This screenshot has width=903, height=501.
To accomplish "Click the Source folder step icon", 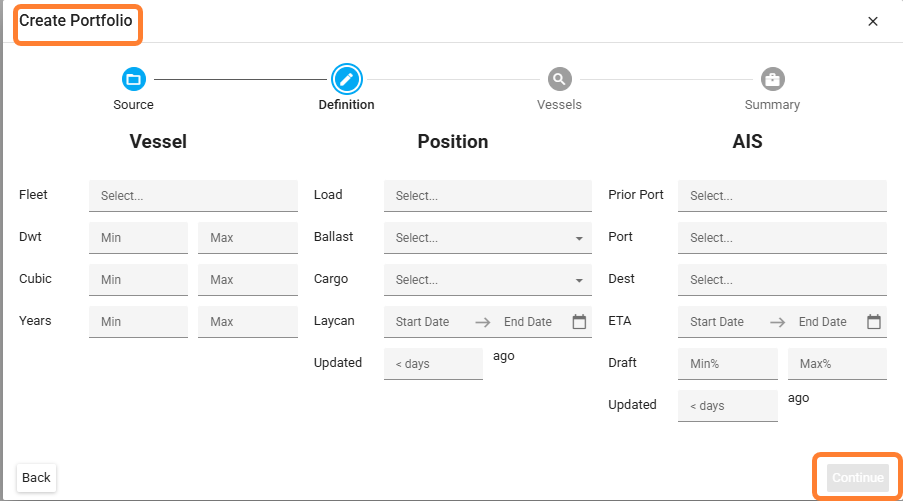I will (133, 79).
